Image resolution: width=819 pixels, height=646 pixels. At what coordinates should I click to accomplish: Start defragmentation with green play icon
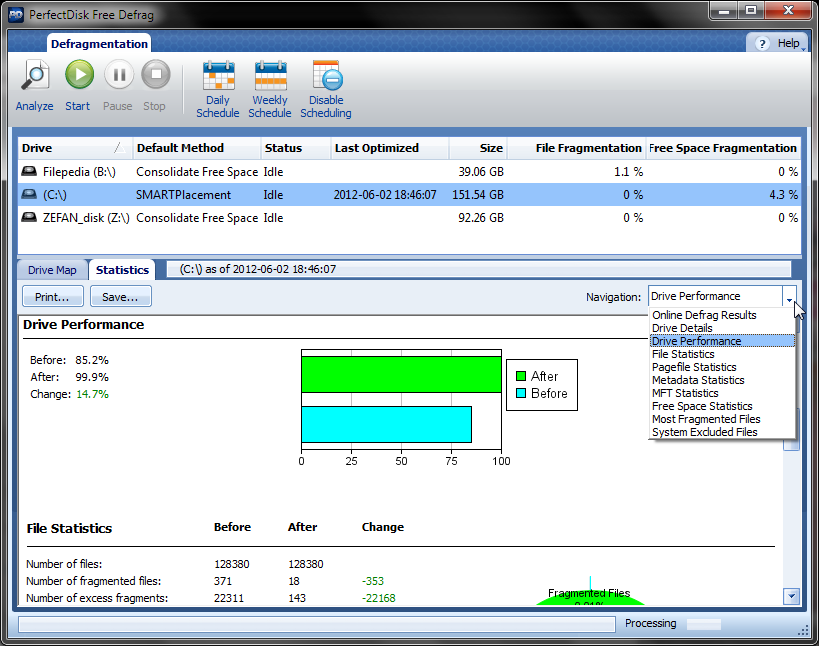(x=79, y=74)
